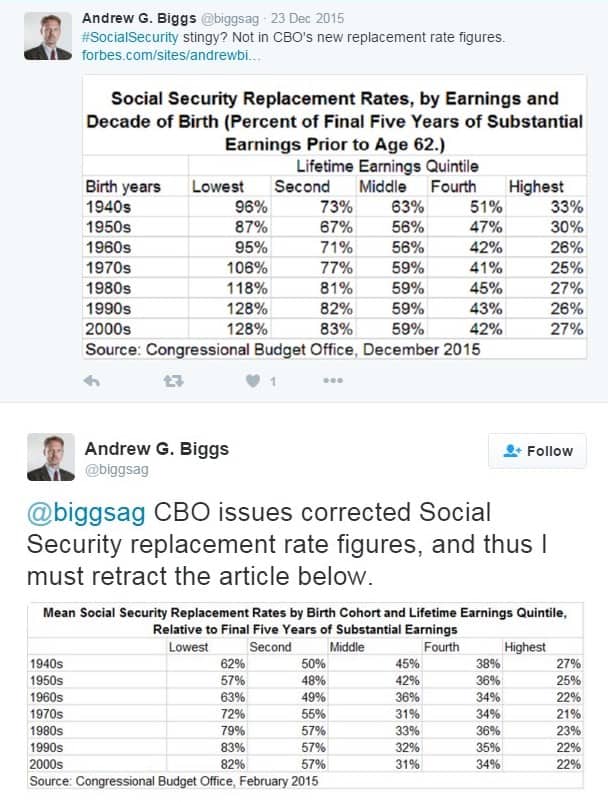This screenshot has height=802, width=608.
Task: Click the like count number beside heart
Action: pyautogui.click(x=273, y=382)
